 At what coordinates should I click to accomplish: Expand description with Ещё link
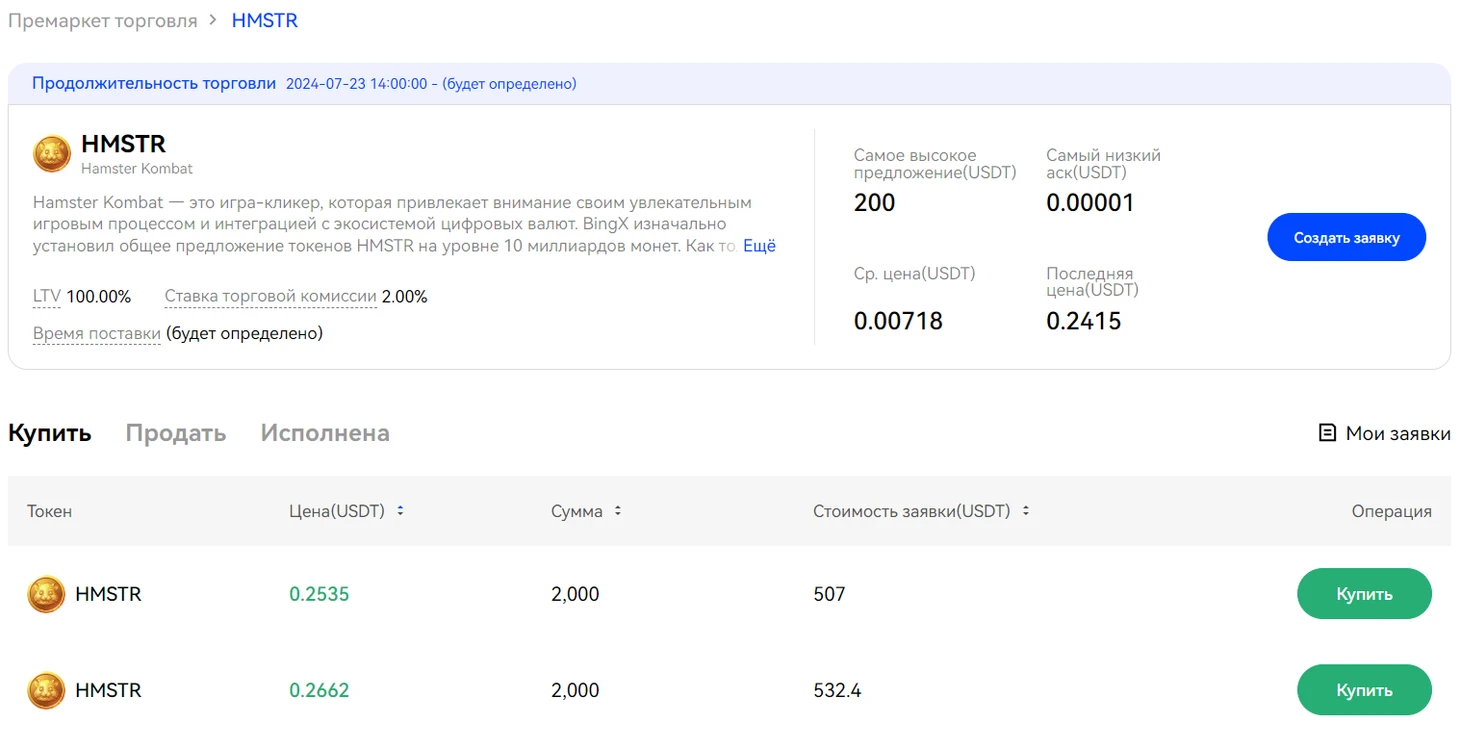[759, 246]
